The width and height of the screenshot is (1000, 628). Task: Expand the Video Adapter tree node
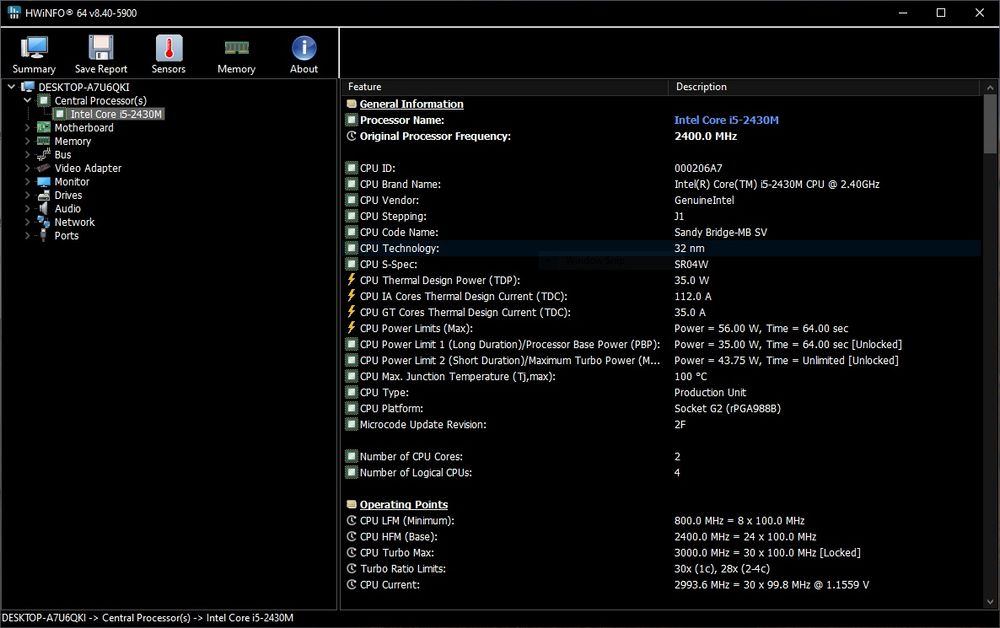coord(27,168)
